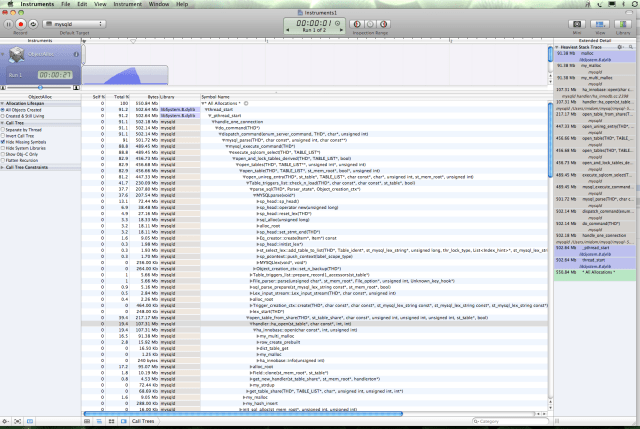This screenshot has width=640, height=429.
Task: Click the malloc entry in Heaviest Stack Trace
Action: coord(595,56)
